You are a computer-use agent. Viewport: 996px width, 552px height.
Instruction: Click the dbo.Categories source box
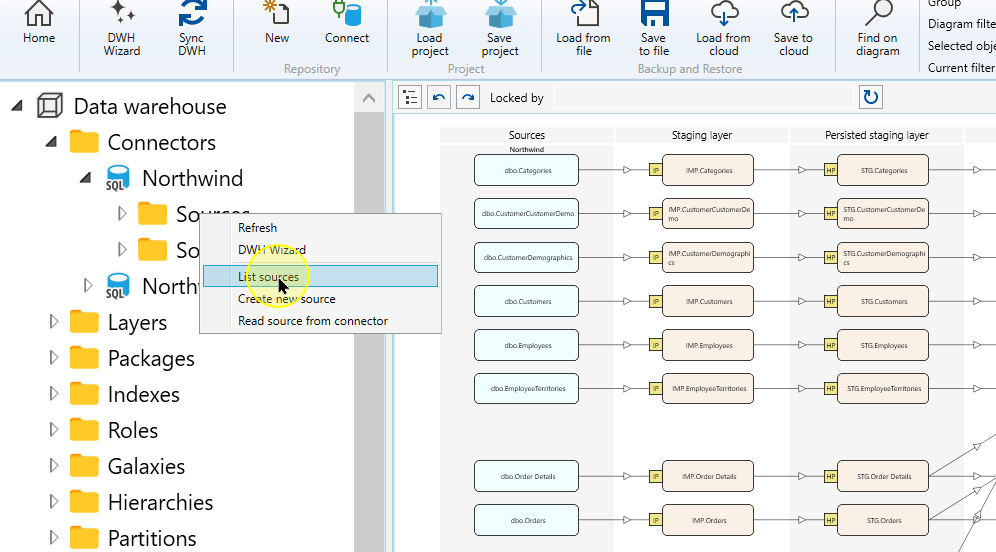pyautogui.click(x=527, y=170)
